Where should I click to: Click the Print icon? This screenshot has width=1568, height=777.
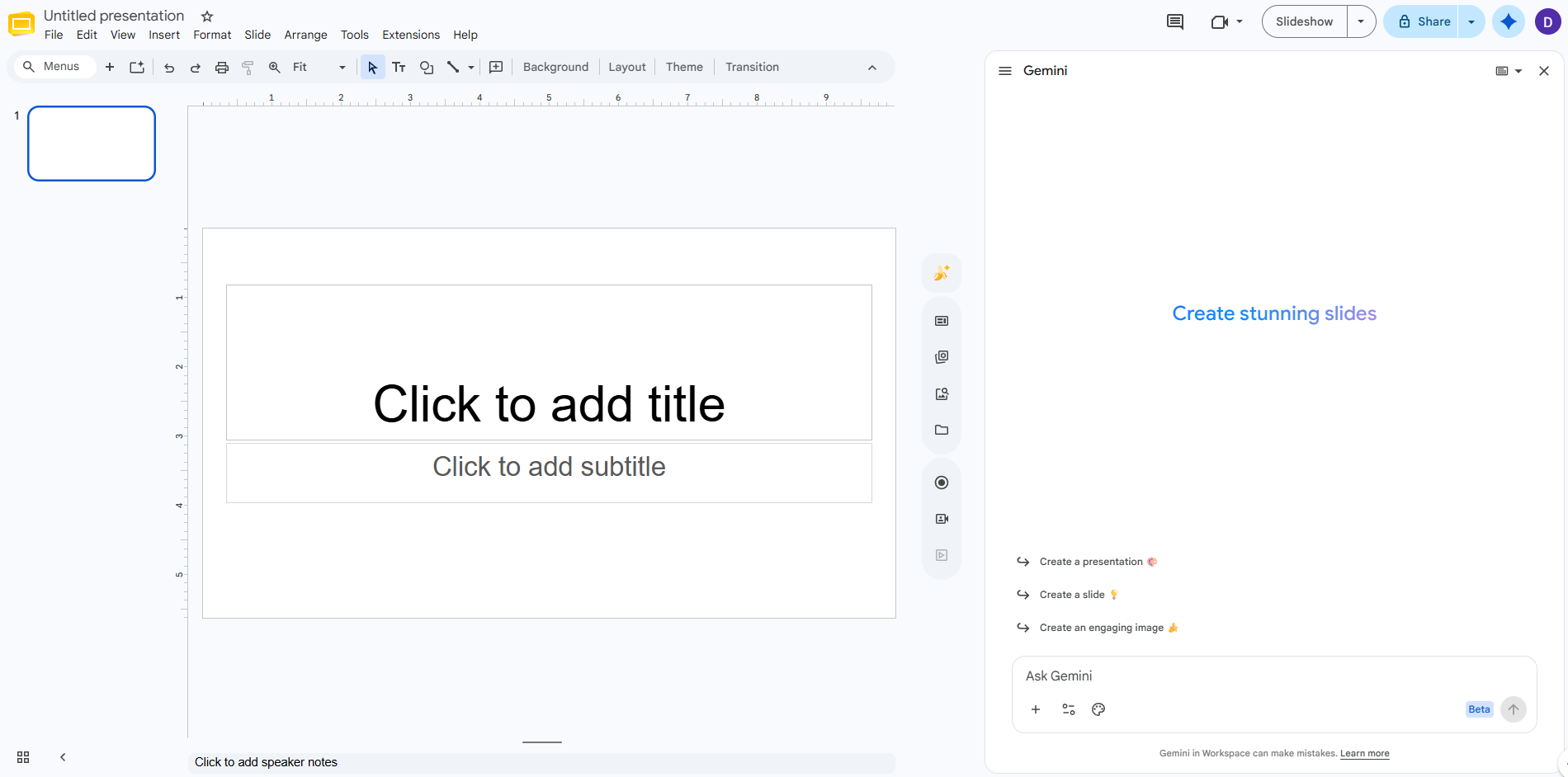click(222, 68)
